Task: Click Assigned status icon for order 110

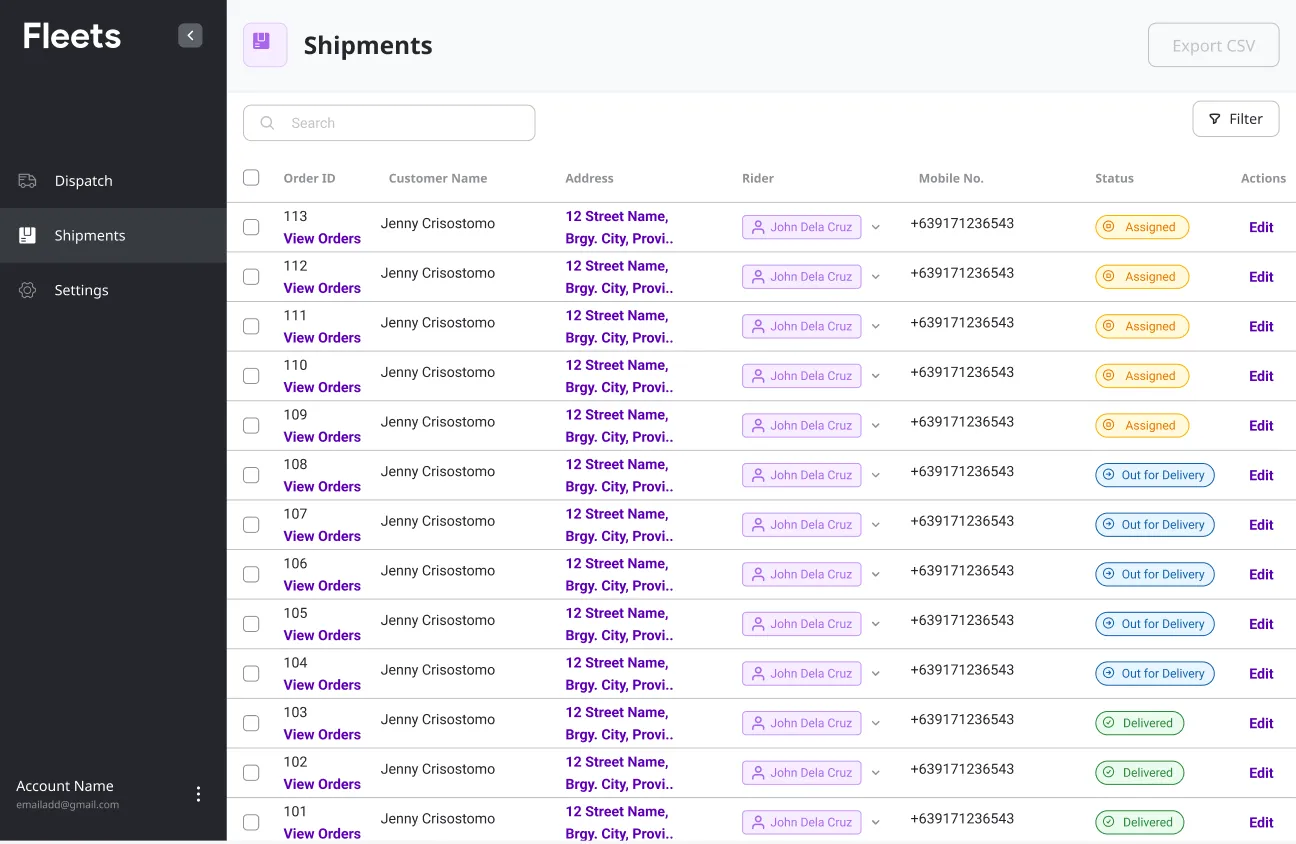Action: click(x=1108, y=376)
